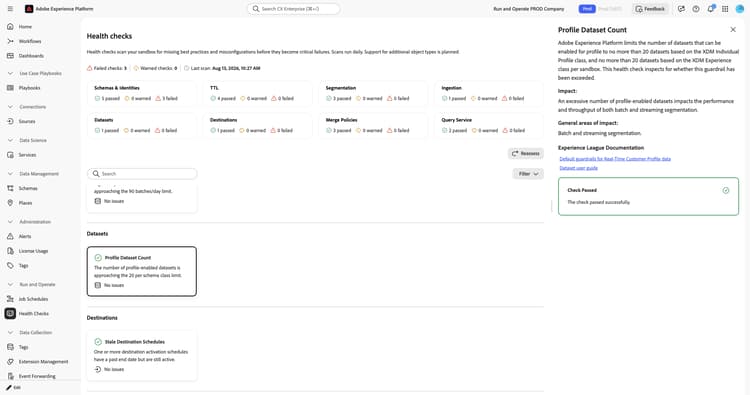Select the Query Service summary card
The height and width of the screenshot is (395, 750).
(x=489, y=125)
